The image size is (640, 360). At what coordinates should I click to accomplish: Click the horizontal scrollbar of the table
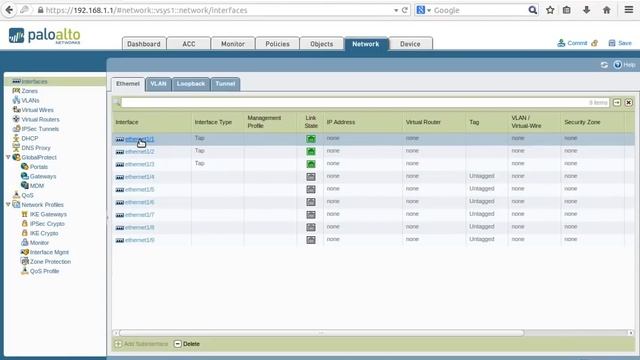coord(321,333)
